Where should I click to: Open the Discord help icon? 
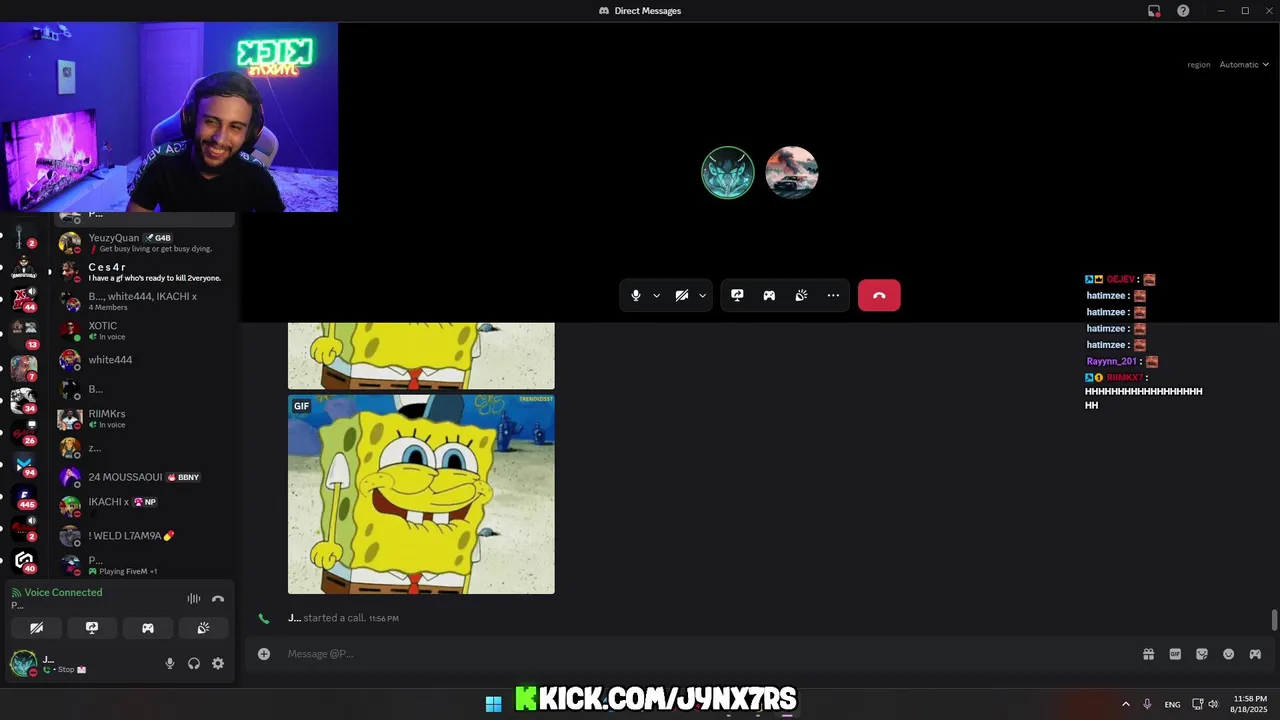pos(1183,11)
